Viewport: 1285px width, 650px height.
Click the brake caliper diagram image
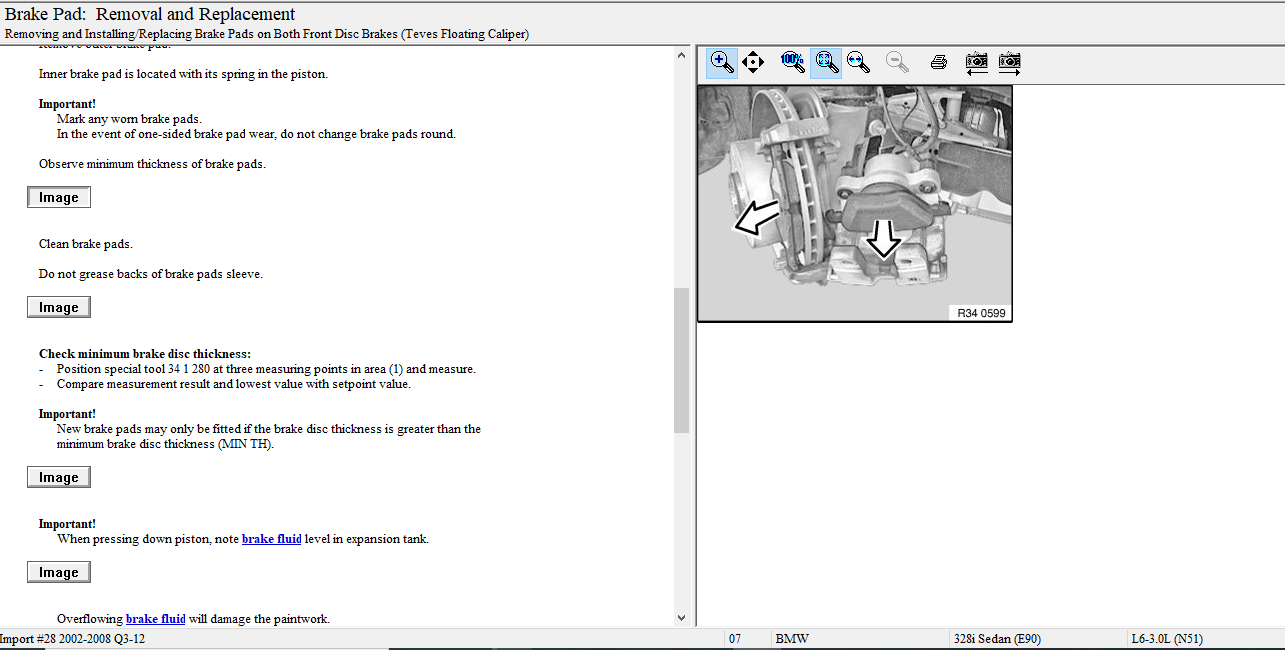tap(855, 203)
